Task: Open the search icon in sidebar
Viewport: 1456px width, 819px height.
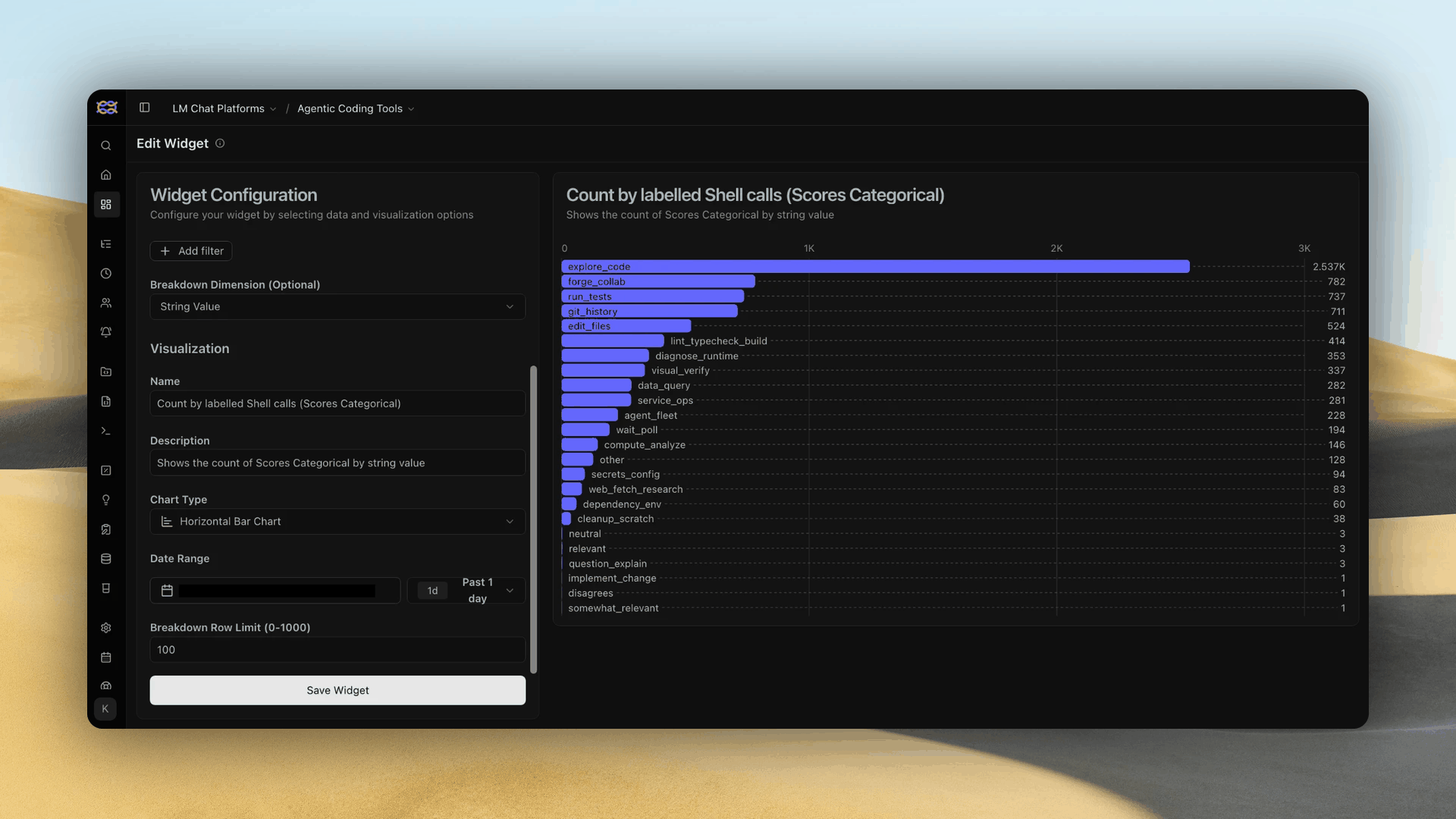Action: point(106,146)
